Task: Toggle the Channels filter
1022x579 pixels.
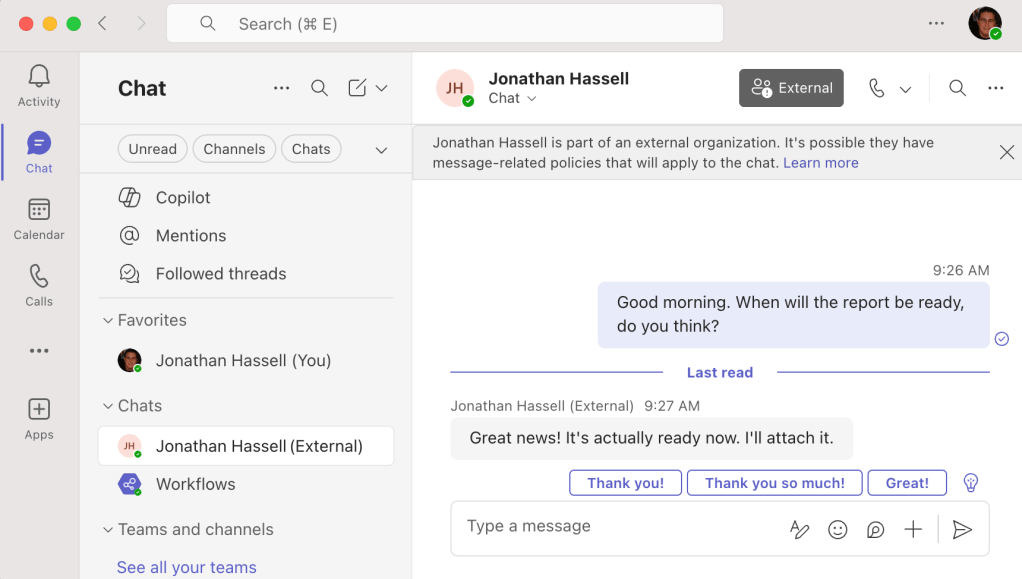Action: point(234,148)
